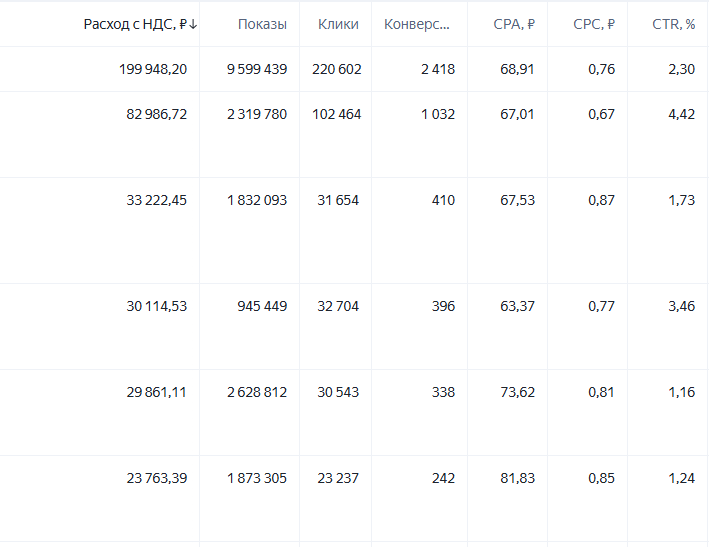Click the spend value 30 114,53
Viewport: 709px width, 547px height.
[156, 307]
